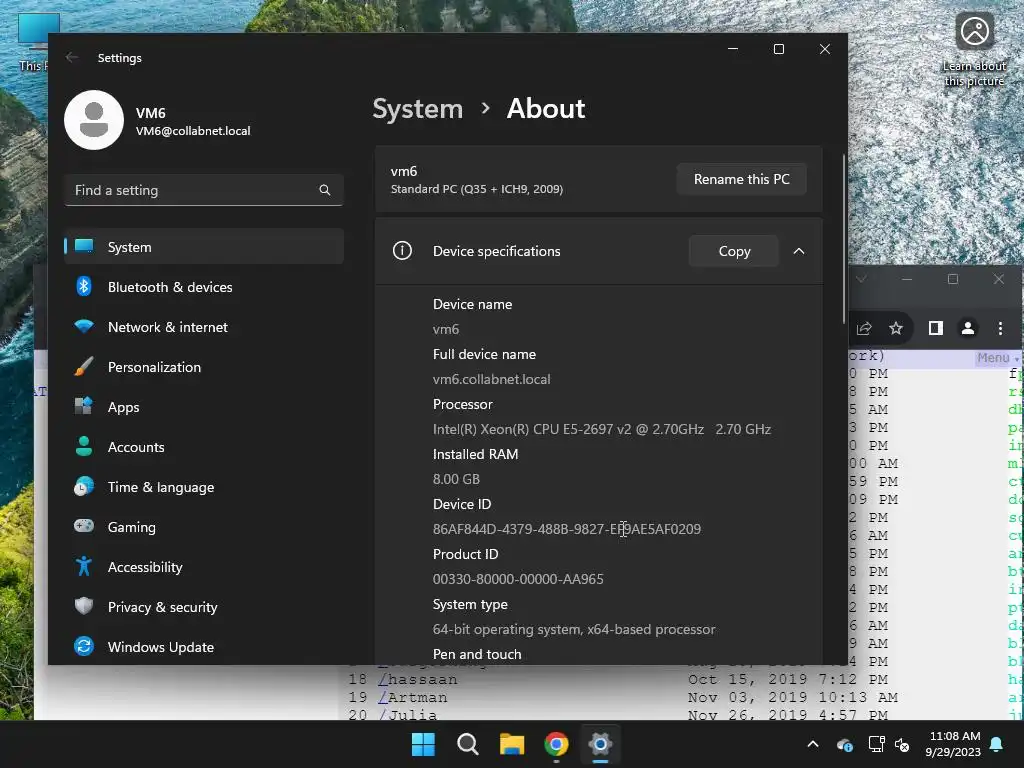Toggle Chrome side panel icon
This screenshot has width=1024, height=768.
click(x=936, y=328)
